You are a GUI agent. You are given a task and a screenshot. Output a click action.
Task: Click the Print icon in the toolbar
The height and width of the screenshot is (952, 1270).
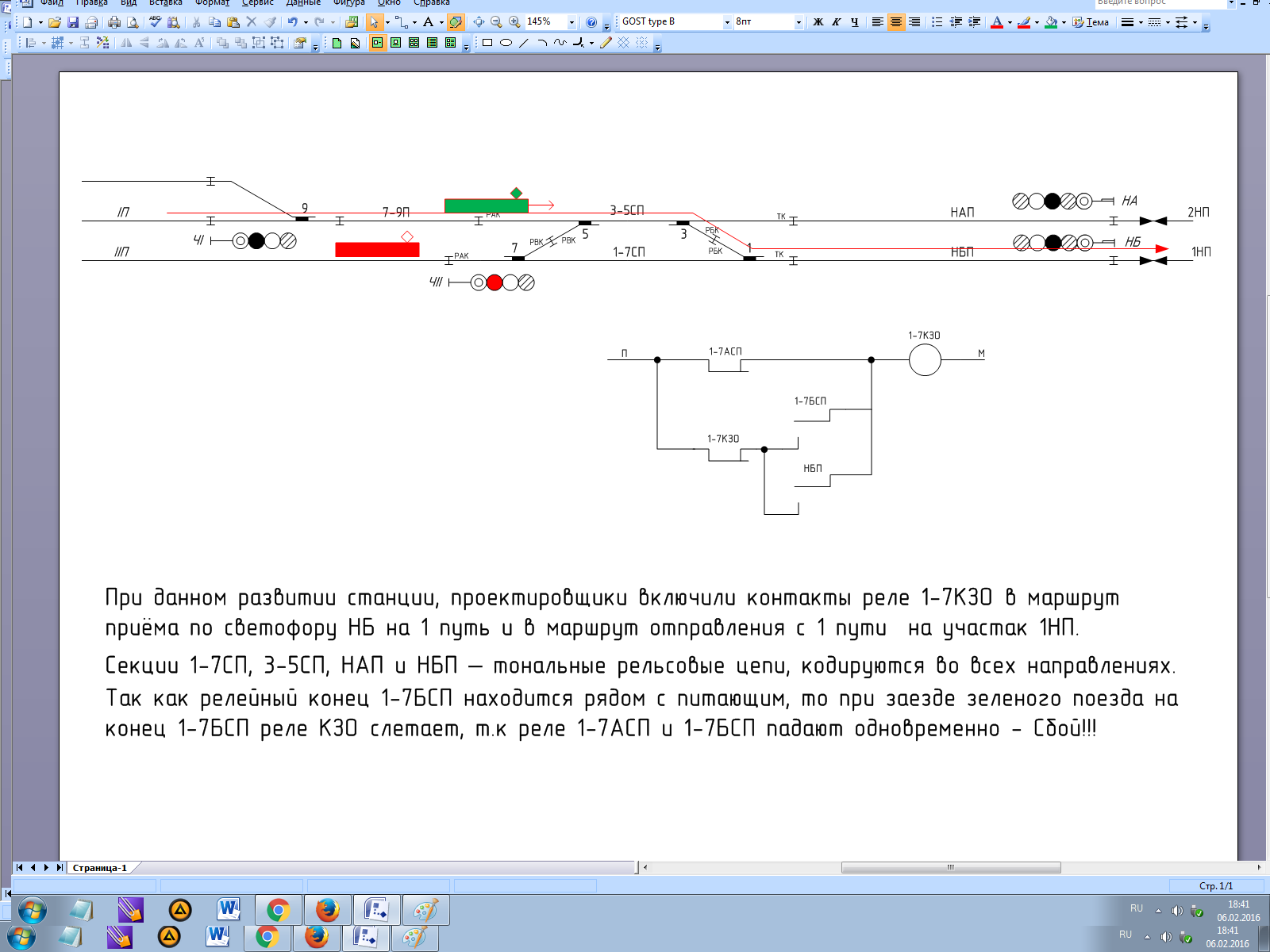click(114, 22)
